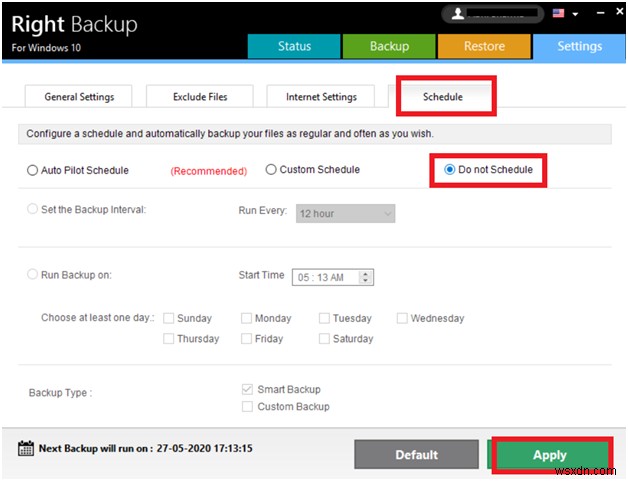The height and width of the screenshot is (481, 628).
Task: Choose Auto Pilot Schedule option
Action: click(32, 170)
